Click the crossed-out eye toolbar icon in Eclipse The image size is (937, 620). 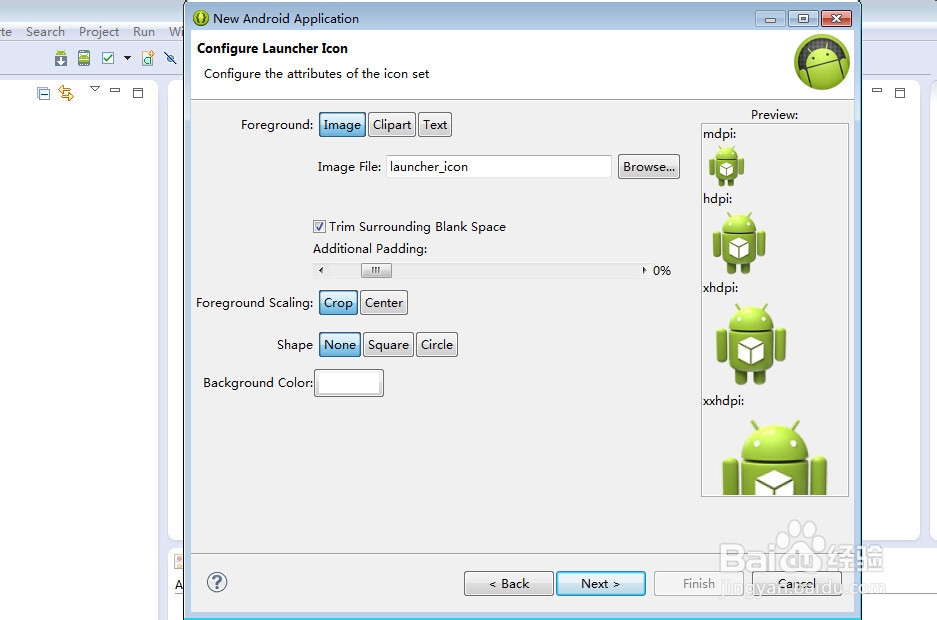170,58
